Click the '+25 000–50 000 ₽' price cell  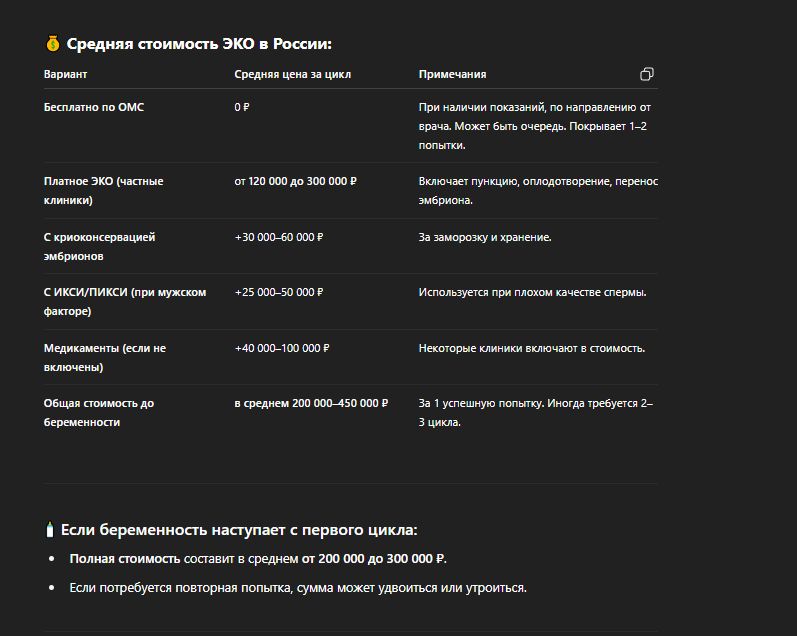pos(279,292)
